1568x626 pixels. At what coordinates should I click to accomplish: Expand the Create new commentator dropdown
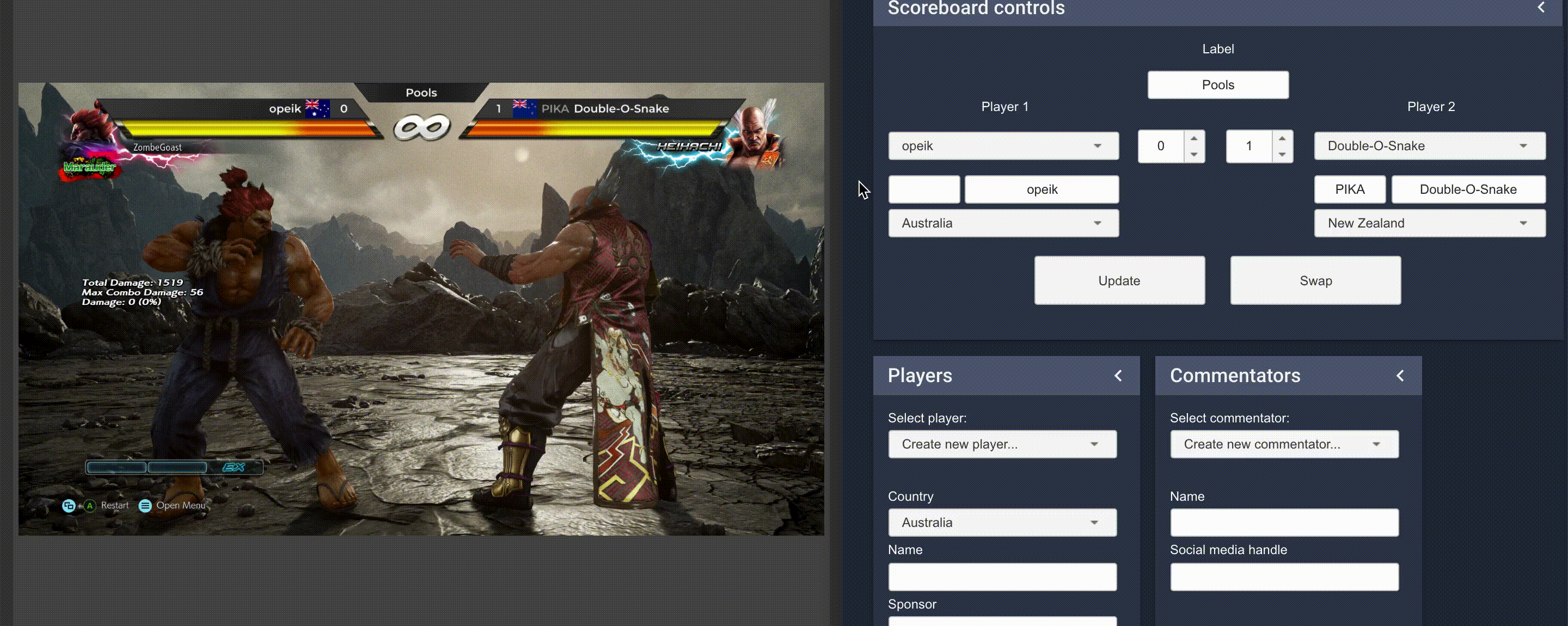1284,444
